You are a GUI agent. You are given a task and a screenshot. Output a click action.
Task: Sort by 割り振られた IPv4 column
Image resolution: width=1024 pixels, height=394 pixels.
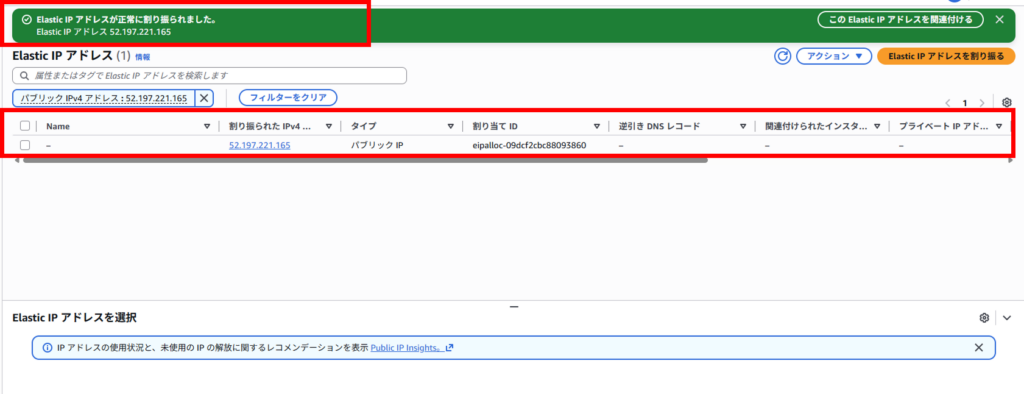tap(328, 126)
